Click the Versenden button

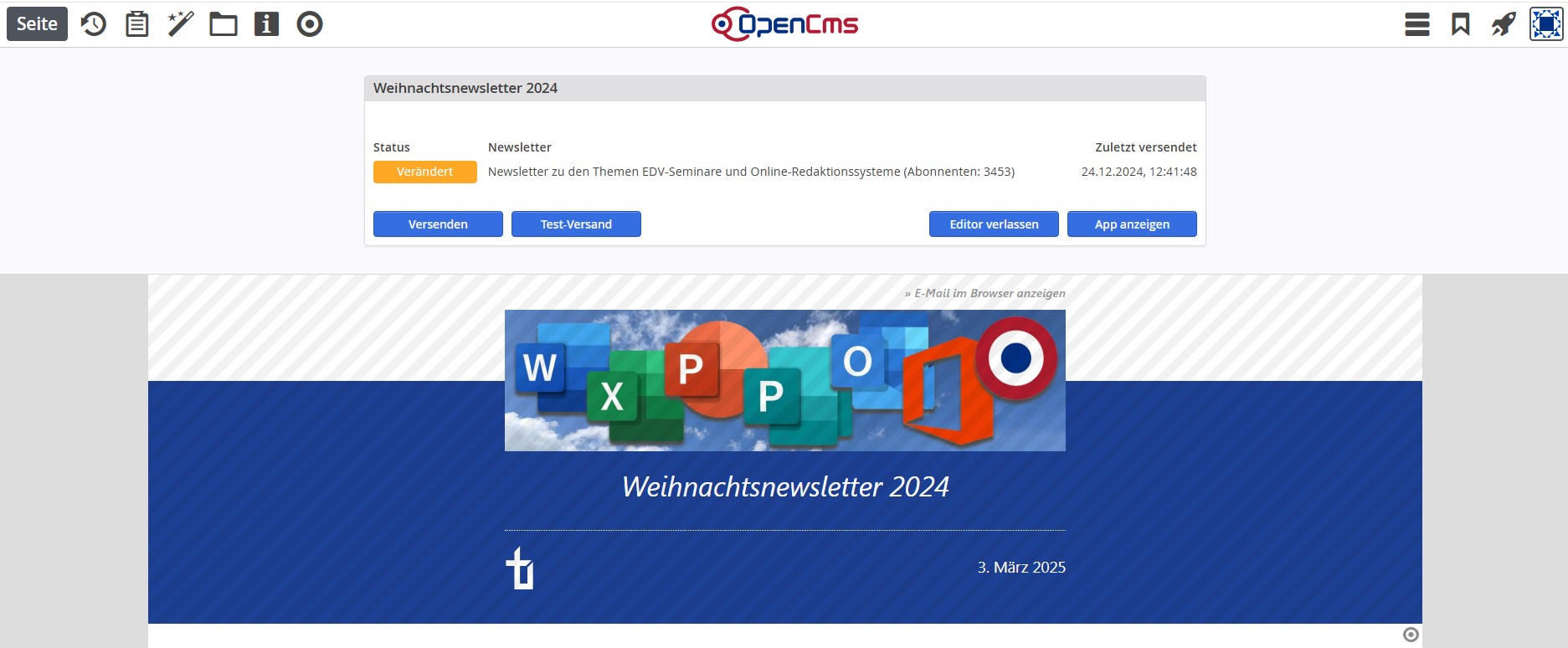(x=438, y=224)
